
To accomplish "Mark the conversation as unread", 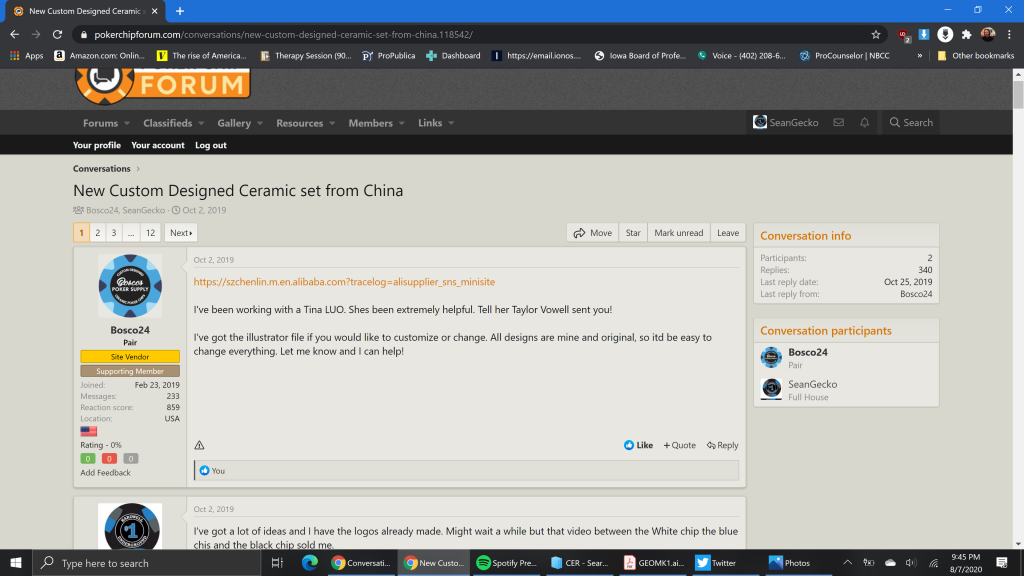I will click(x=678, y=233).
